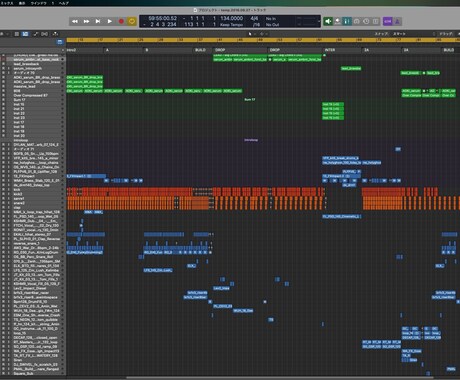Image resolution: width=460 pixels, height=380 pixels.
Task: Select the first DROP marker
Action: [240, 50]
